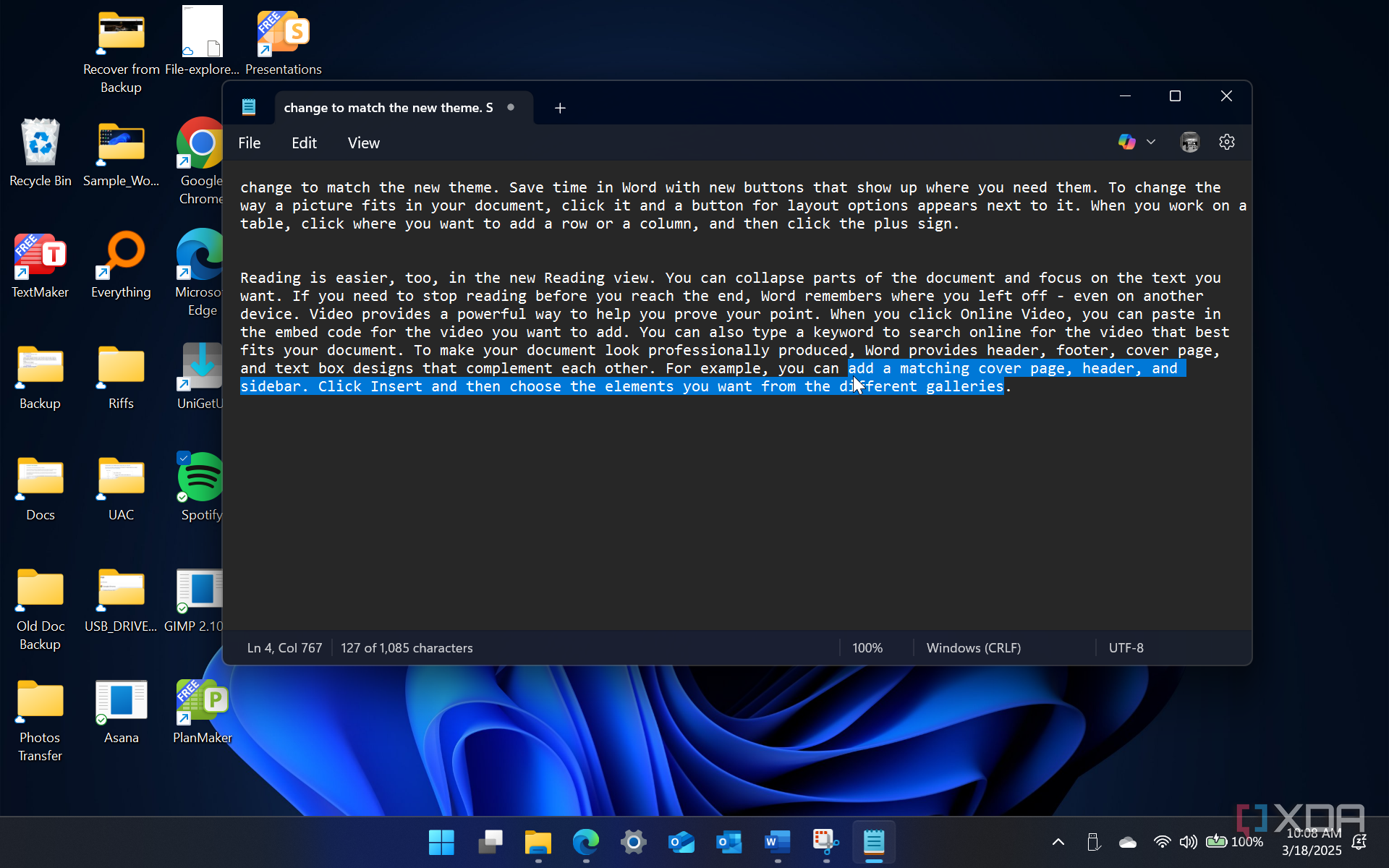Select the Photos Transfer folder
Viewport: 1389px width, 868px height.
click(x=41, y=720)
